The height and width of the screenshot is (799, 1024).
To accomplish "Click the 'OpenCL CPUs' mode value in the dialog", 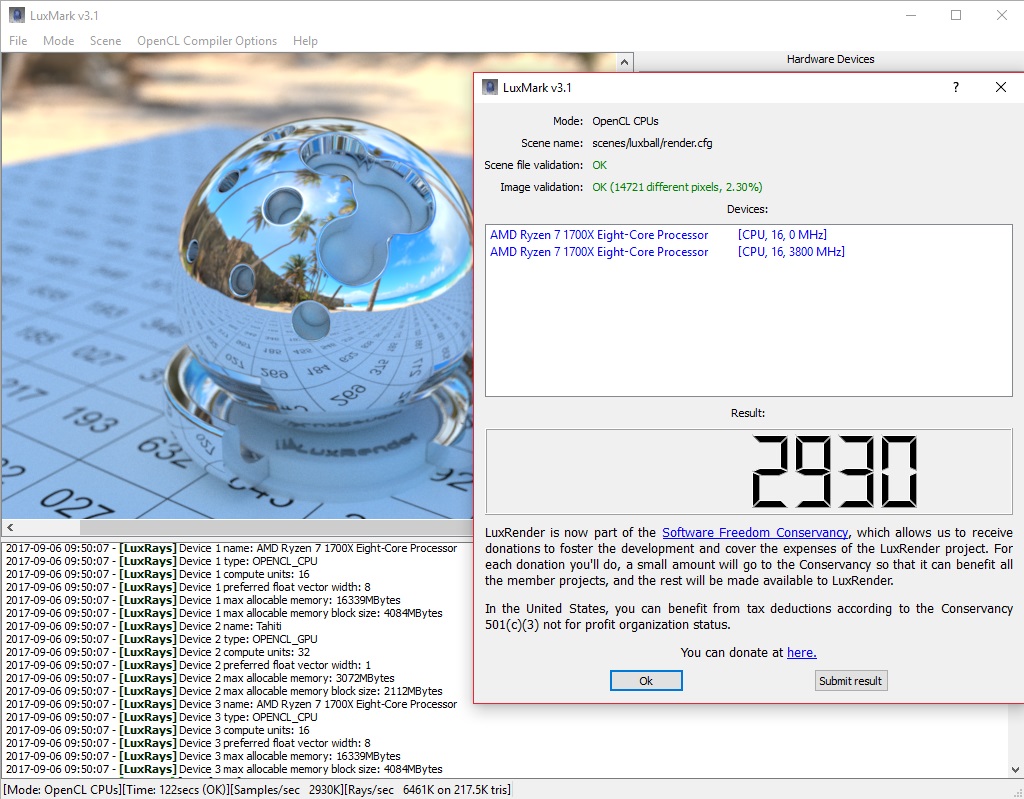I will tap(625, 121).
